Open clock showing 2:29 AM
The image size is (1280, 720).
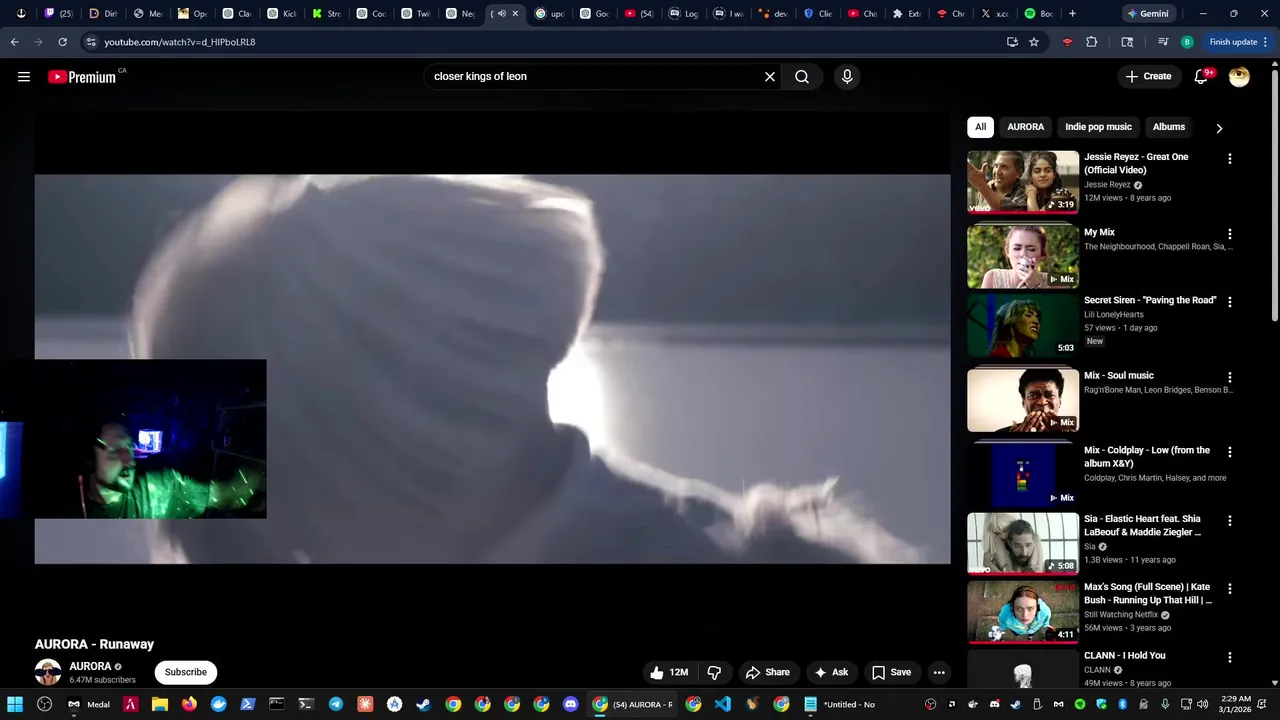(x=1236, y=704)
